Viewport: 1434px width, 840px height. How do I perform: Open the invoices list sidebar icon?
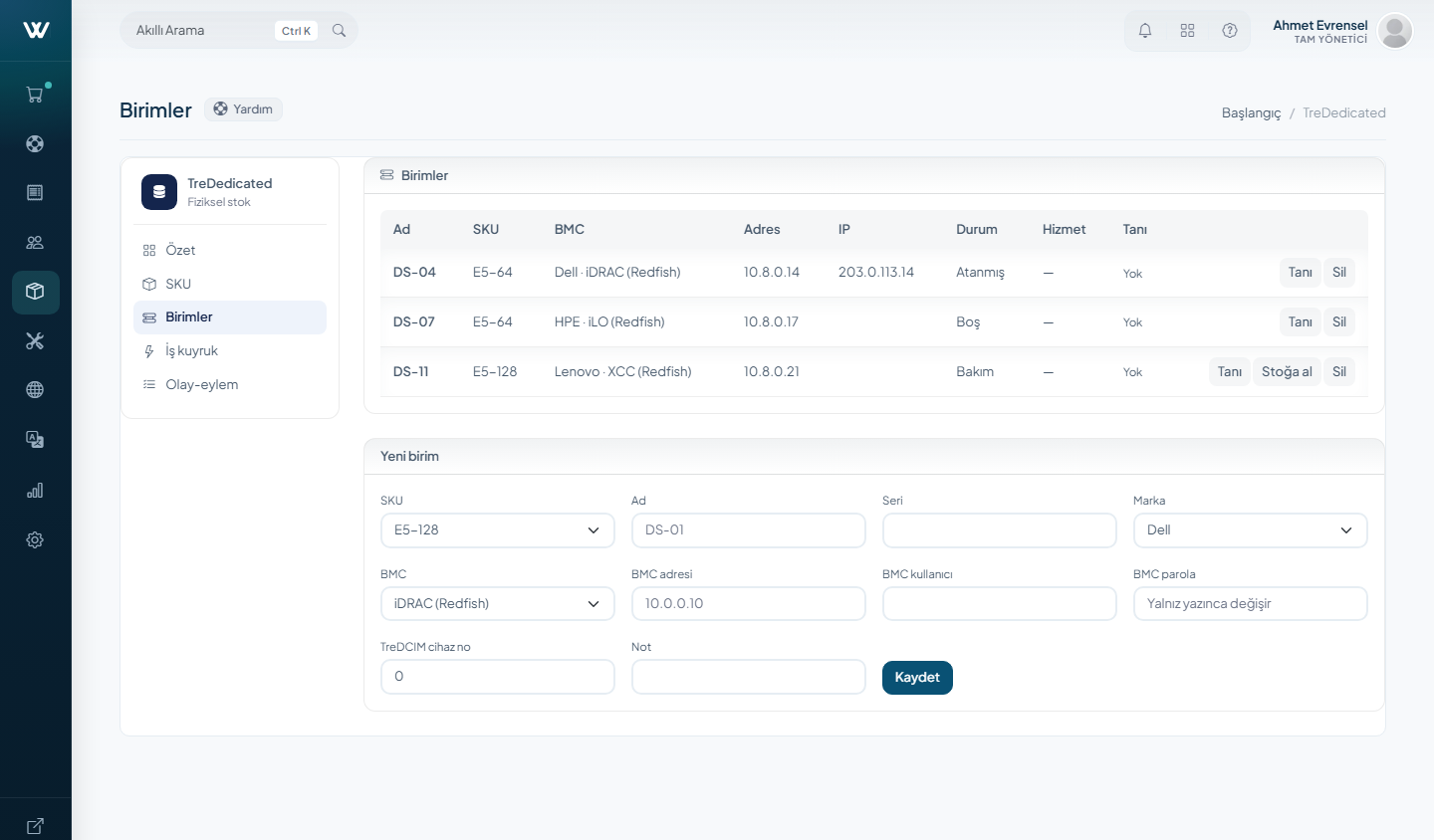pyautogui.click(x=35, y=192)
